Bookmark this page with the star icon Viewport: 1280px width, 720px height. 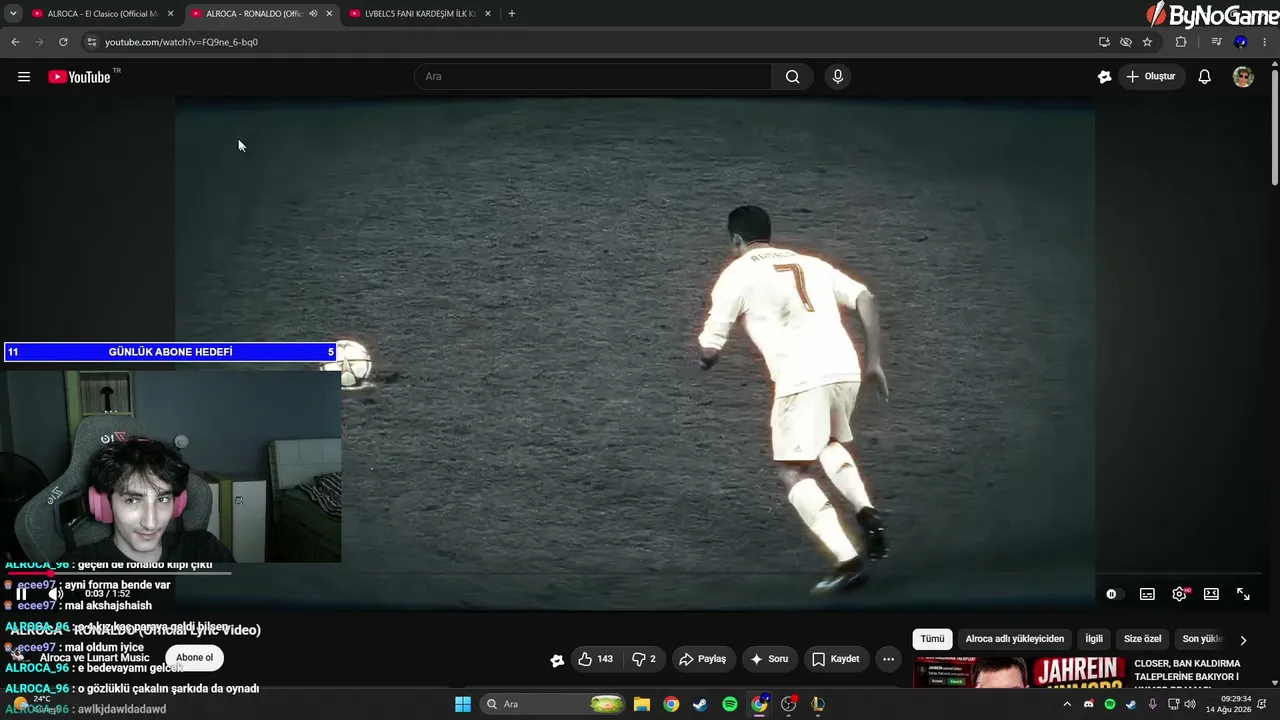(x=1147, y=42)
